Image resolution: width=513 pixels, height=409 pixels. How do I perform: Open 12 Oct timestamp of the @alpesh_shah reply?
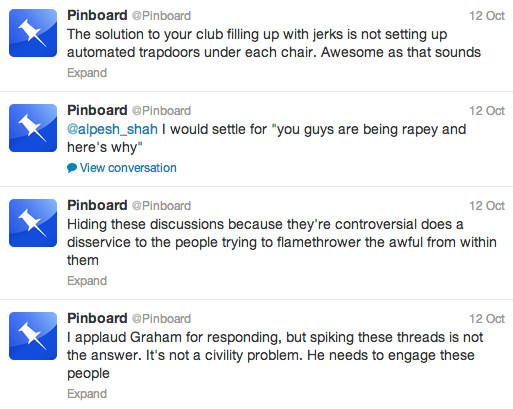[x=487, y=111]
